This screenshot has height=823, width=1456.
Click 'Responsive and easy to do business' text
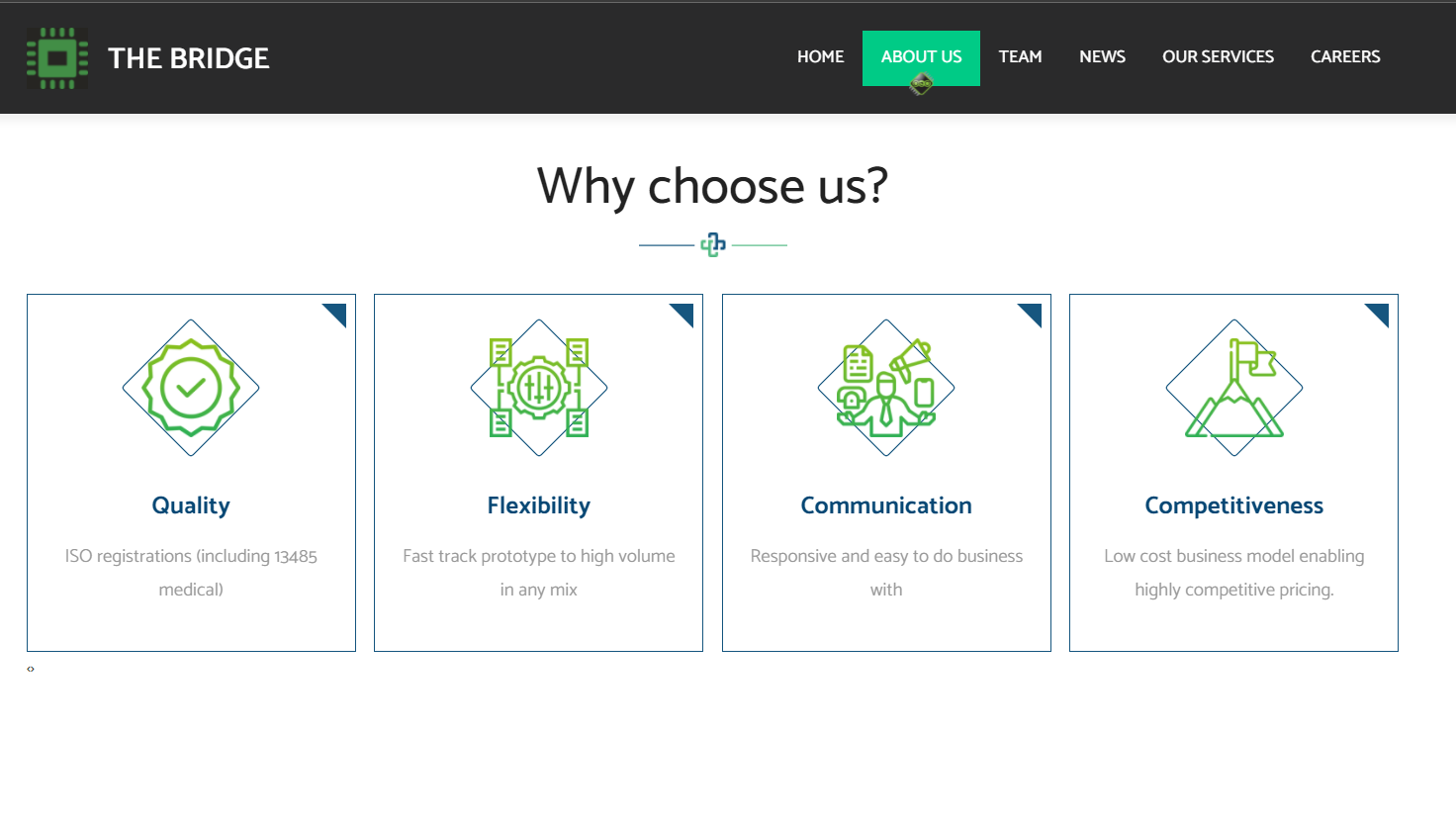pyautogui.click(x=886, y=556)
